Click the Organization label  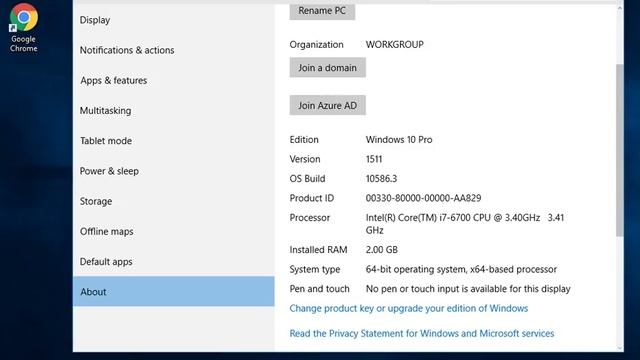coord(316,44)
